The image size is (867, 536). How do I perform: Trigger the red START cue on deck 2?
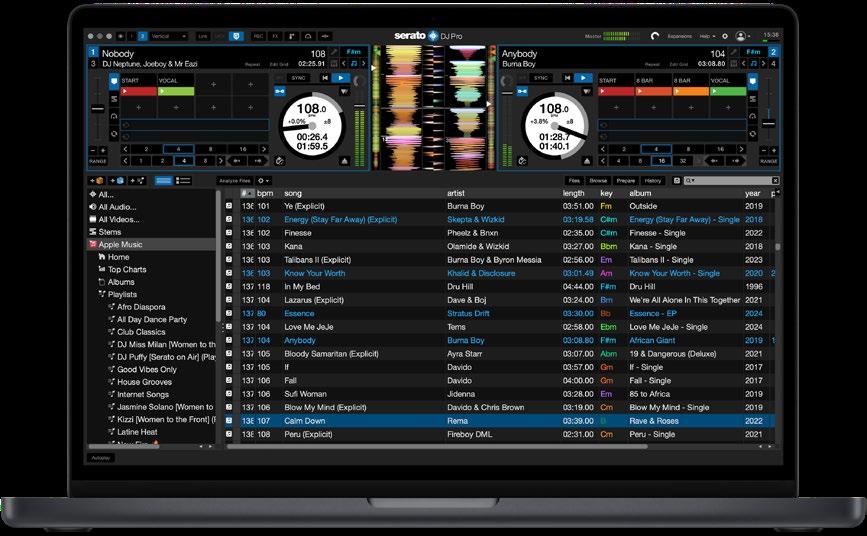616,91
